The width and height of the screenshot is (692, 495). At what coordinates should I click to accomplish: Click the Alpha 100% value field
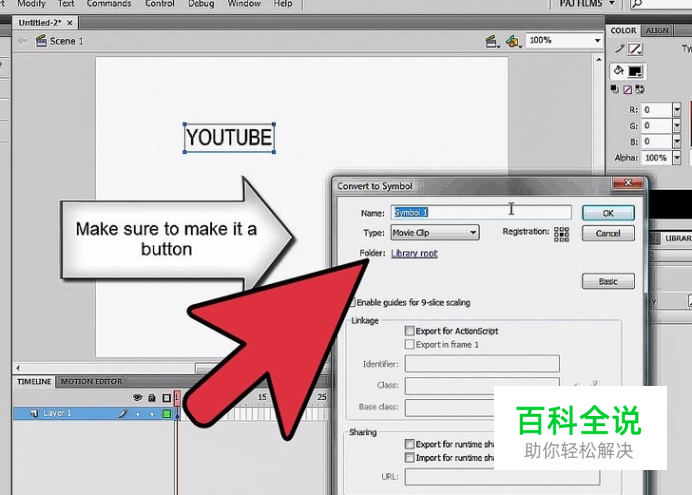click(x=657, y=158)
